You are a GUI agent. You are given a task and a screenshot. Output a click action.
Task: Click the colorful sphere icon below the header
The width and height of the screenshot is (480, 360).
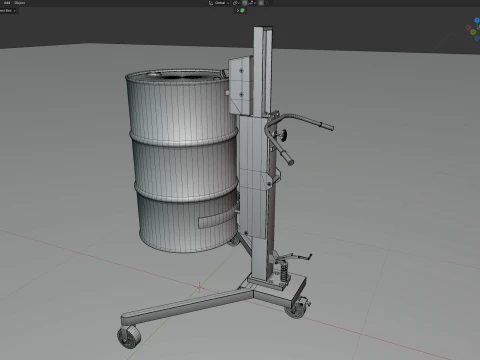coord(243,11)
